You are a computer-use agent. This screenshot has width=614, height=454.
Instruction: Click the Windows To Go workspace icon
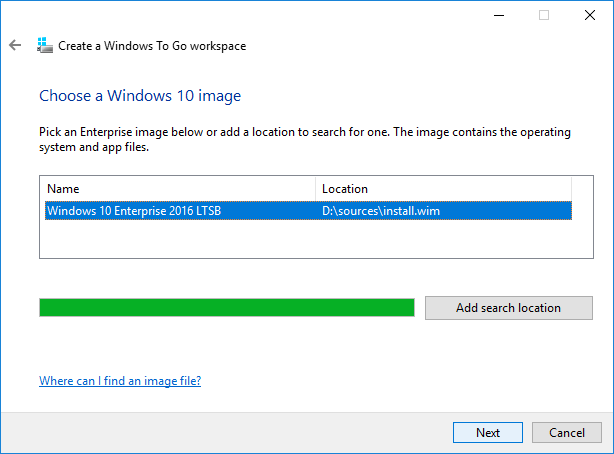tap(45, 45)
